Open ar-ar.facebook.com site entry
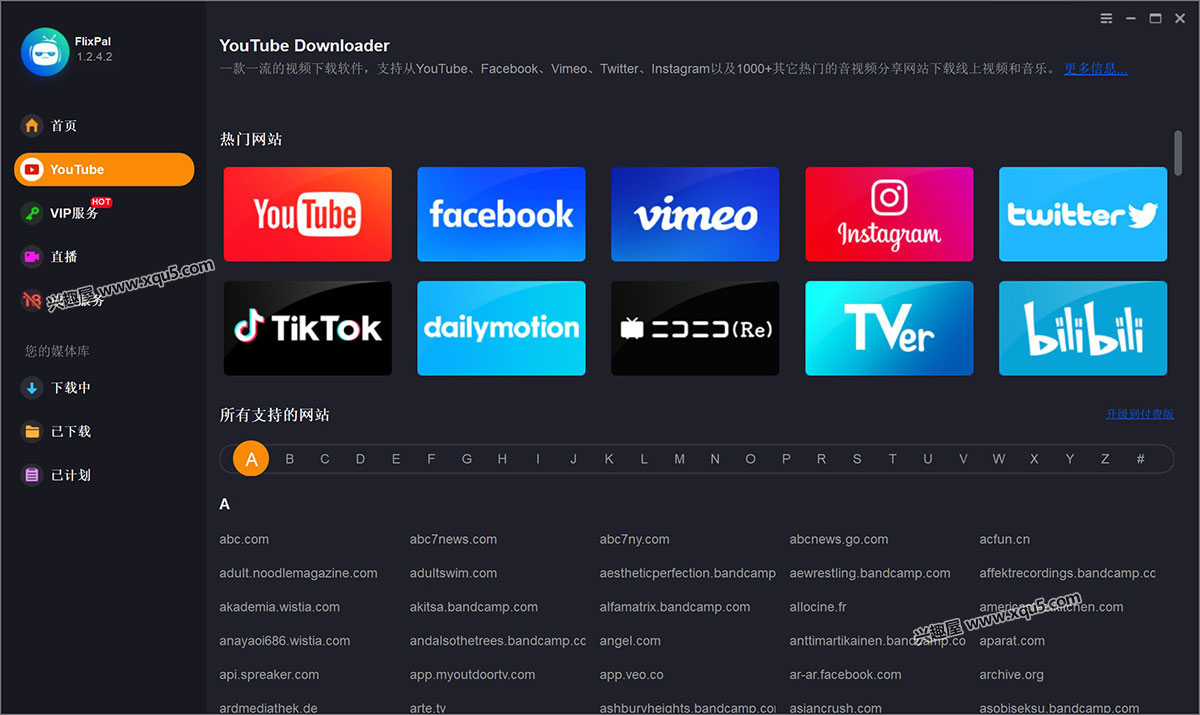This screenshot has height=715, width=1200. pos(845,675)
